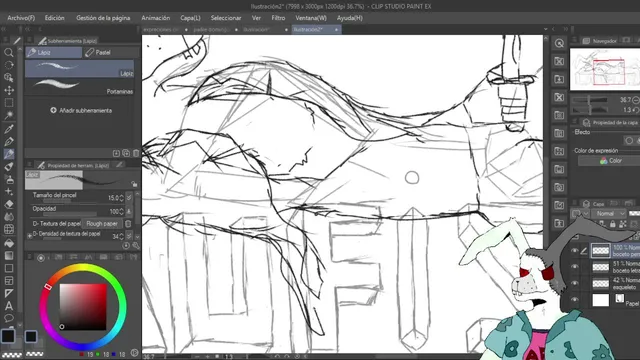This screenshot has width=640, height=360.
Task: Select the Pen tool in toolbar
Action: click(9, 142)
